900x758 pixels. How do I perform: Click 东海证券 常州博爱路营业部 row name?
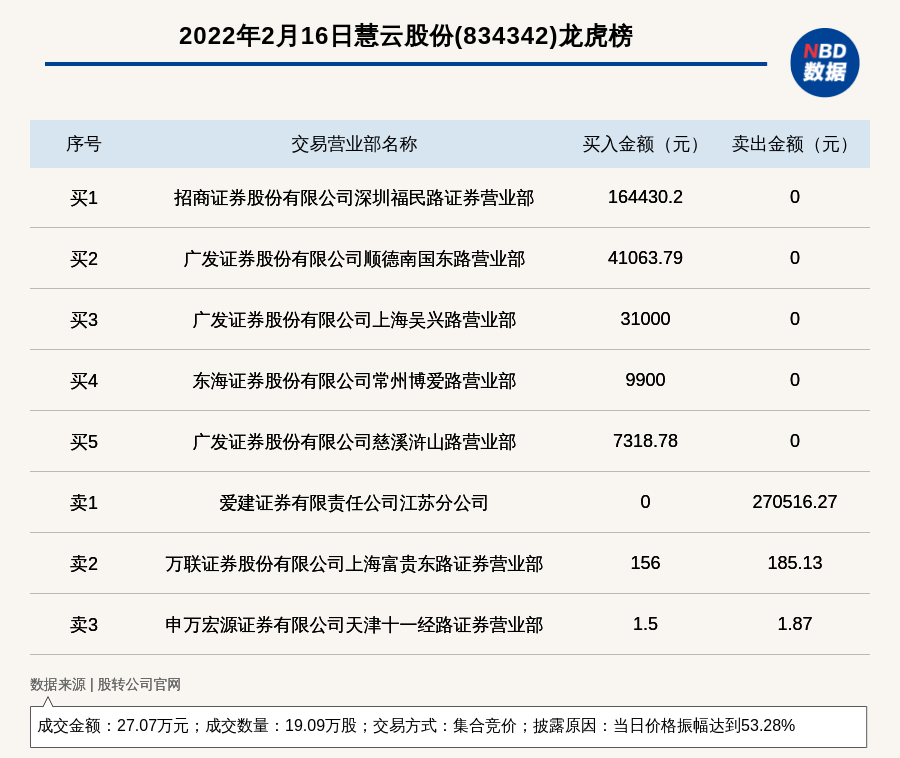pyautogui.click(x=354, y=381)
